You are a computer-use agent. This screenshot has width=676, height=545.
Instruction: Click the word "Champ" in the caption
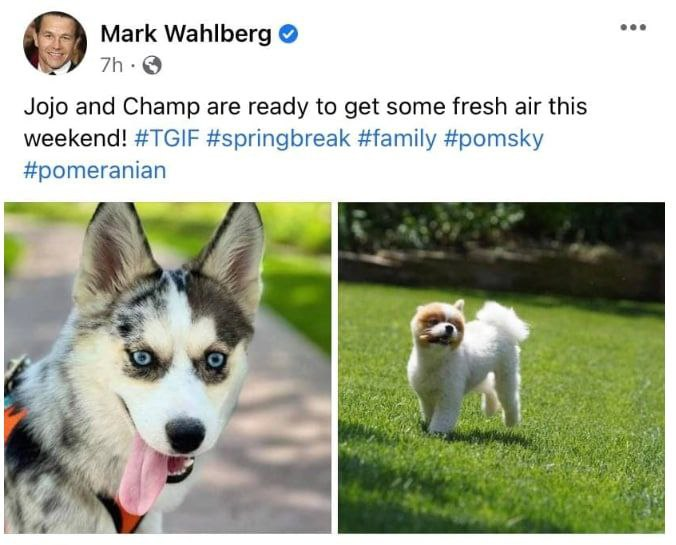(161, 107)
